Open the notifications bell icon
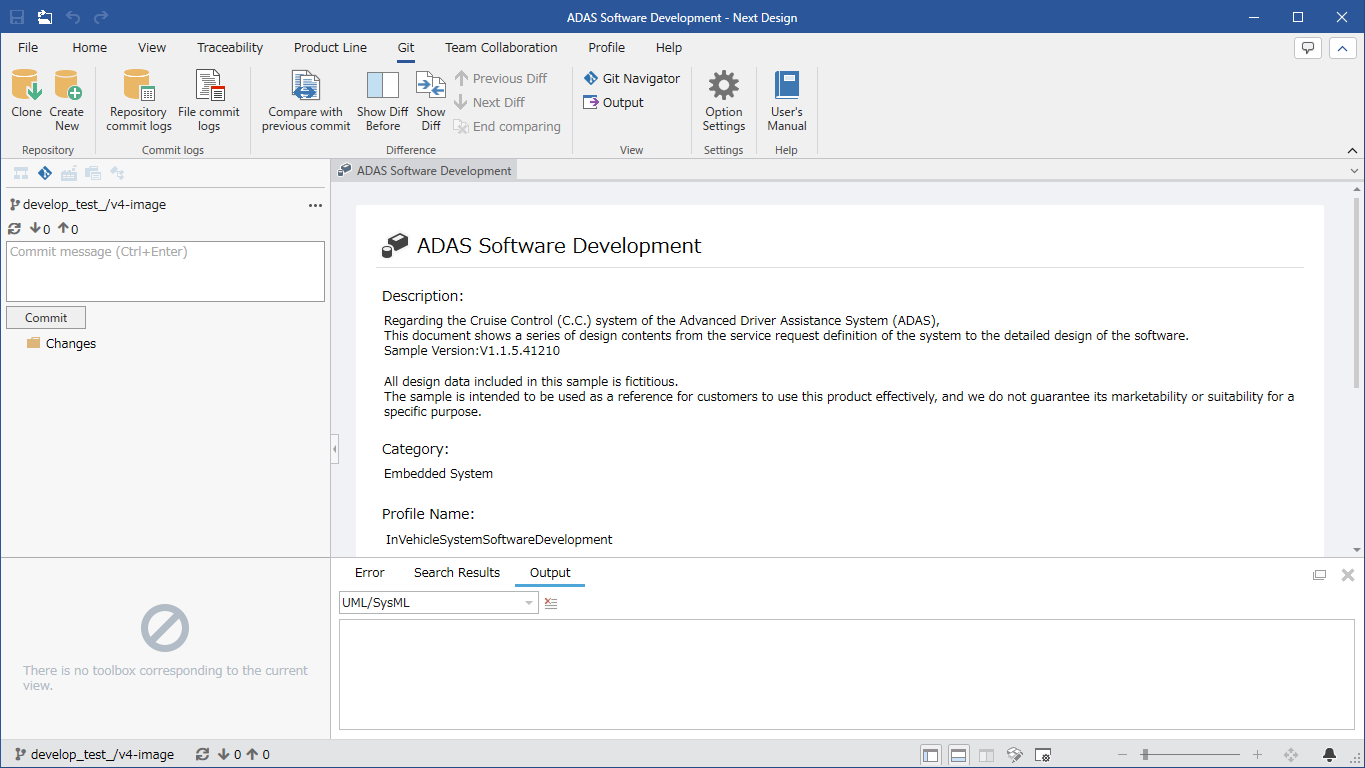1365x768 pixels. click(x=1329, y=755)
